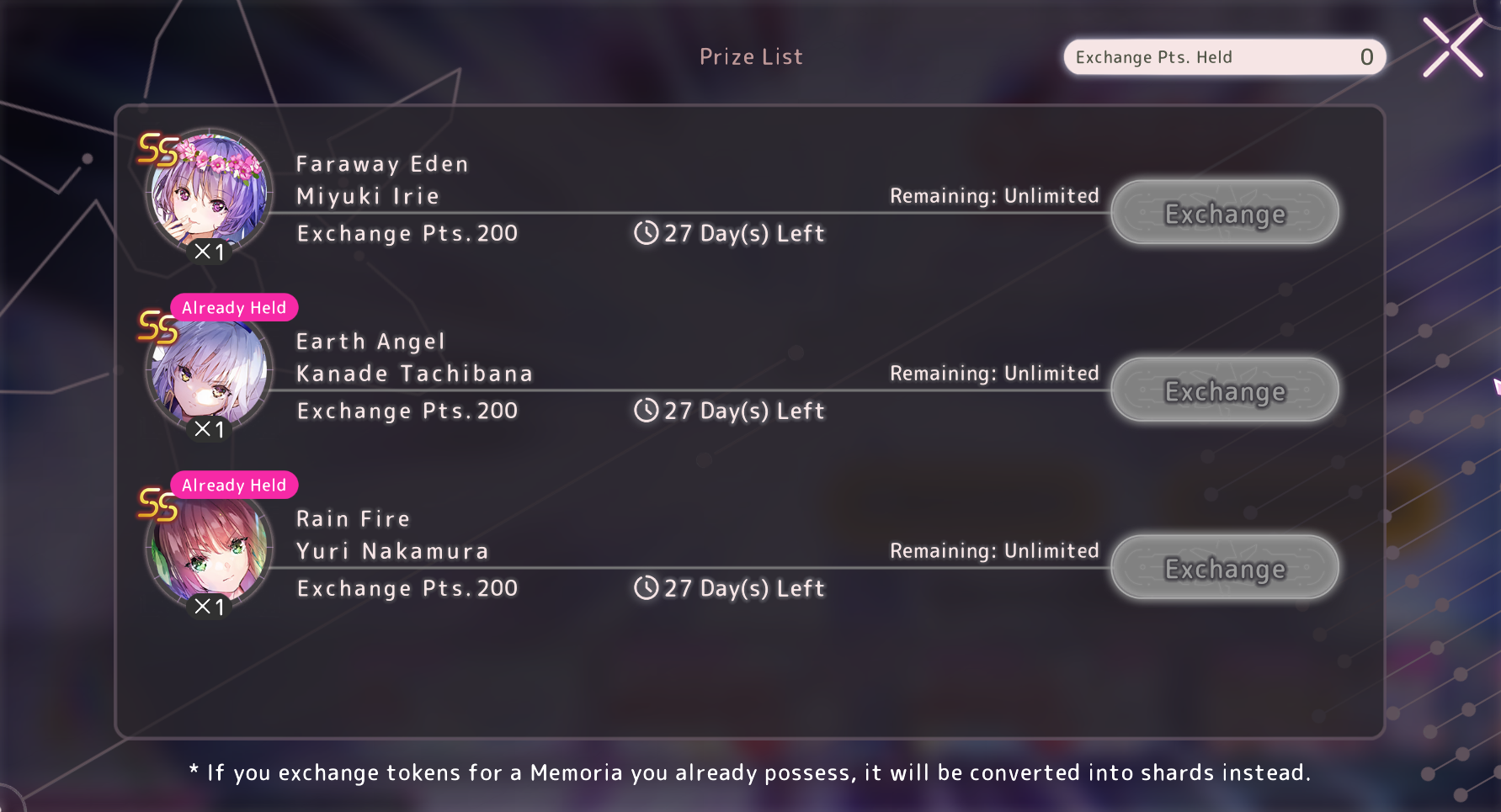The width and height of the screenshot is (1501, 812).
Task: Click the Exchange Pts. Held counter
Action: [x=1224, y=57]
